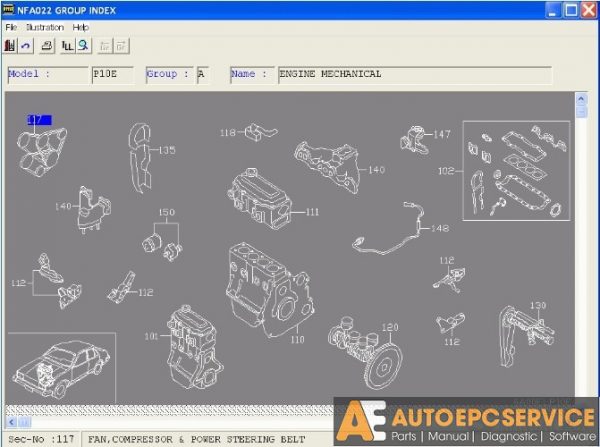
Task: Click FAN,COMPRESSOR & POWER STEERING BELT status text
Action: pos(197,439)
